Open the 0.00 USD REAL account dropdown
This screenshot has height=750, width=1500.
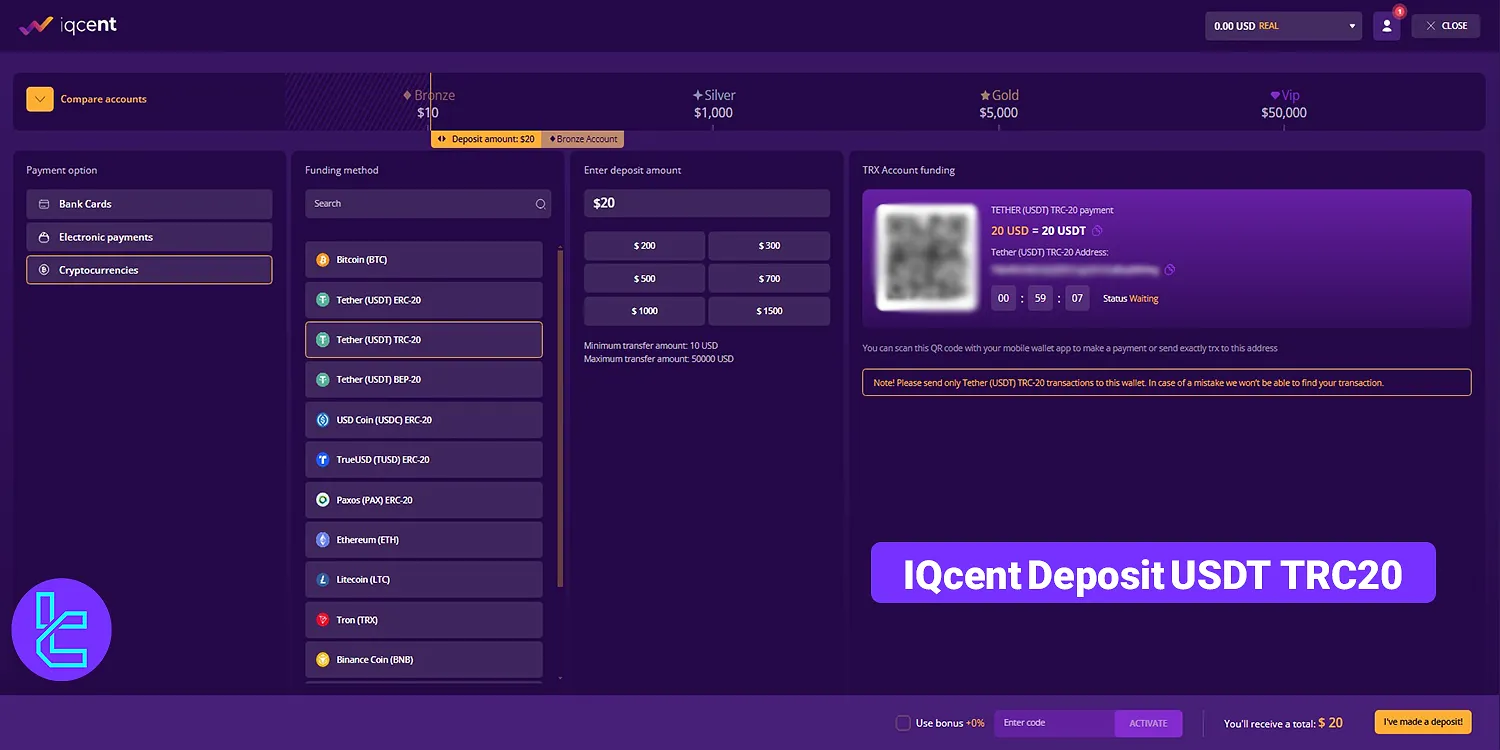click(1283, 26)
